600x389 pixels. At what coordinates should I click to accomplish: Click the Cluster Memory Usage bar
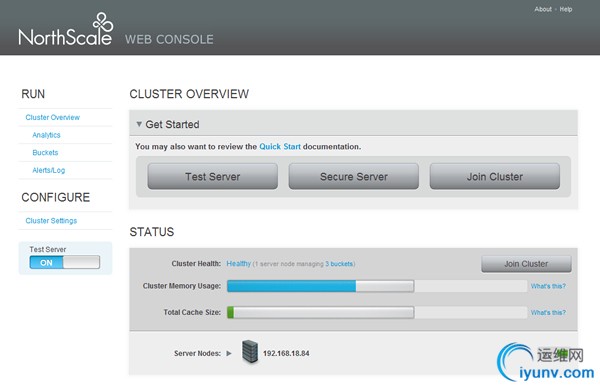[320, 286]
